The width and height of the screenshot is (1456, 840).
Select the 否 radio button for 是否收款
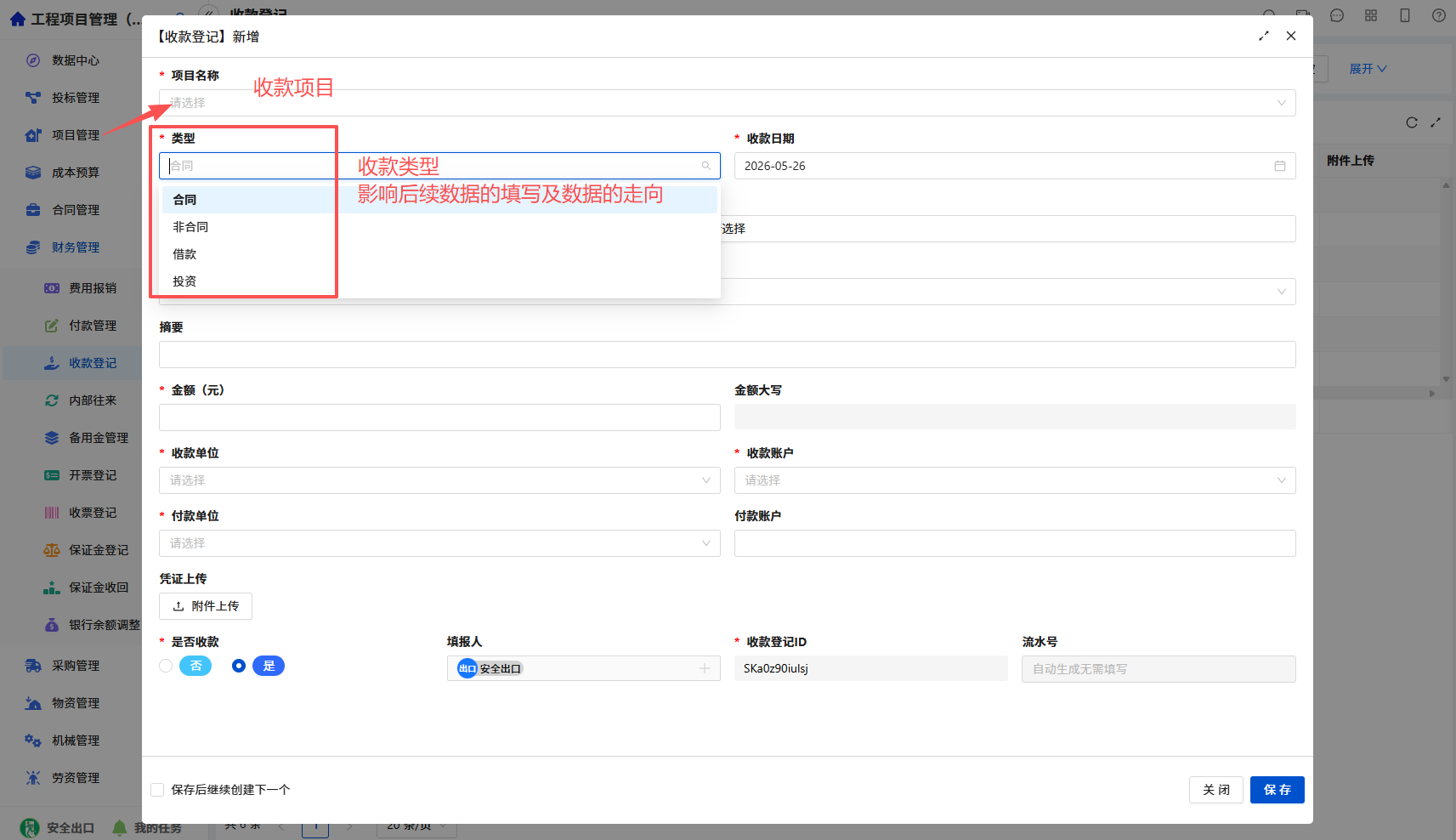coord(166,666)
